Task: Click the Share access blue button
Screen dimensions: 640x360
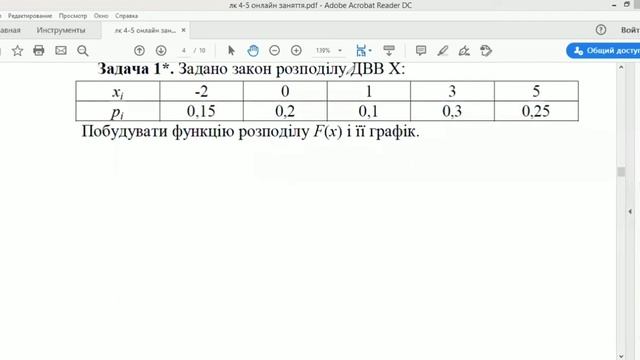Action: coord(603,51)
